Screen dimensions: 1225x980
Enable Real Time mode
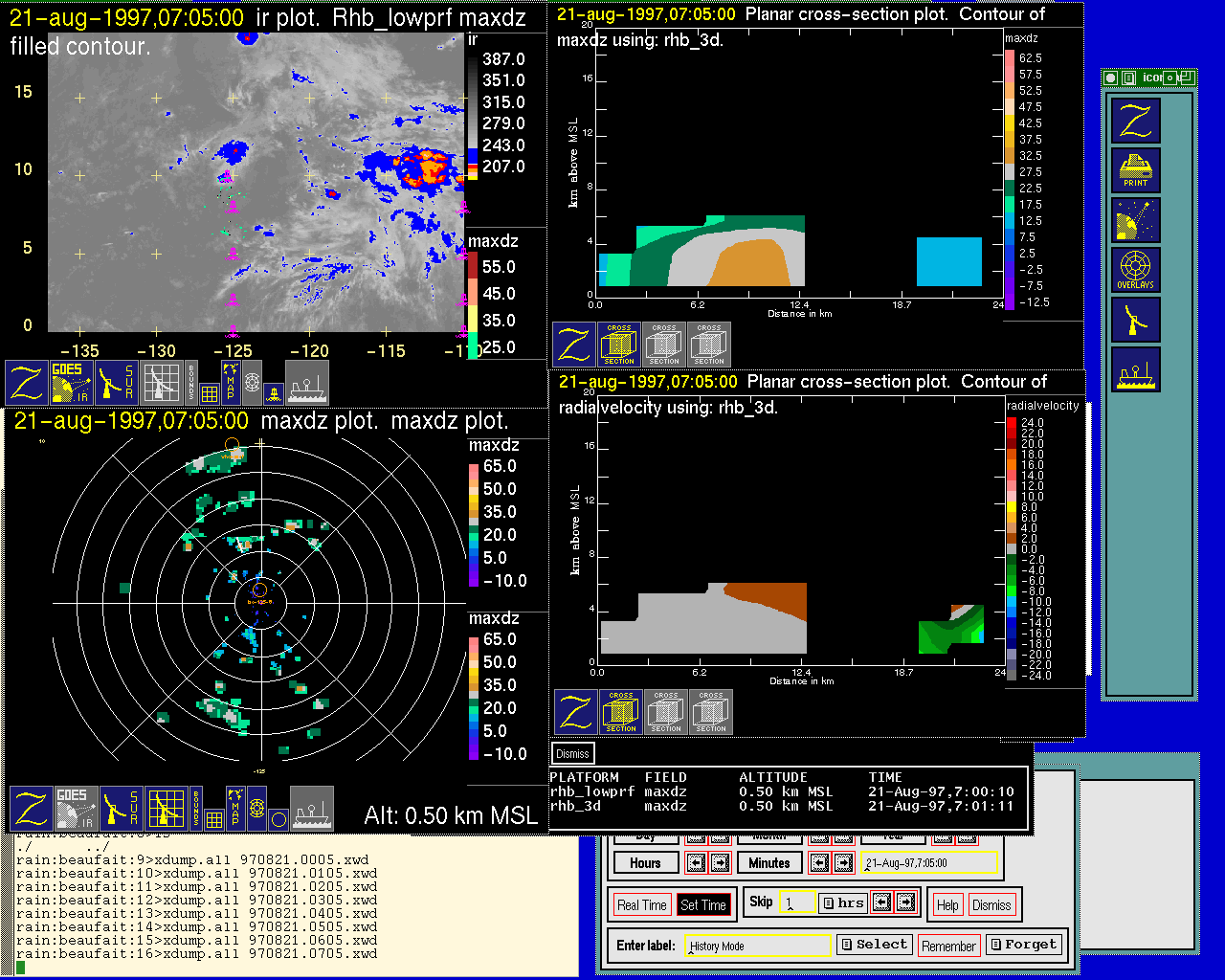[641, 905]
